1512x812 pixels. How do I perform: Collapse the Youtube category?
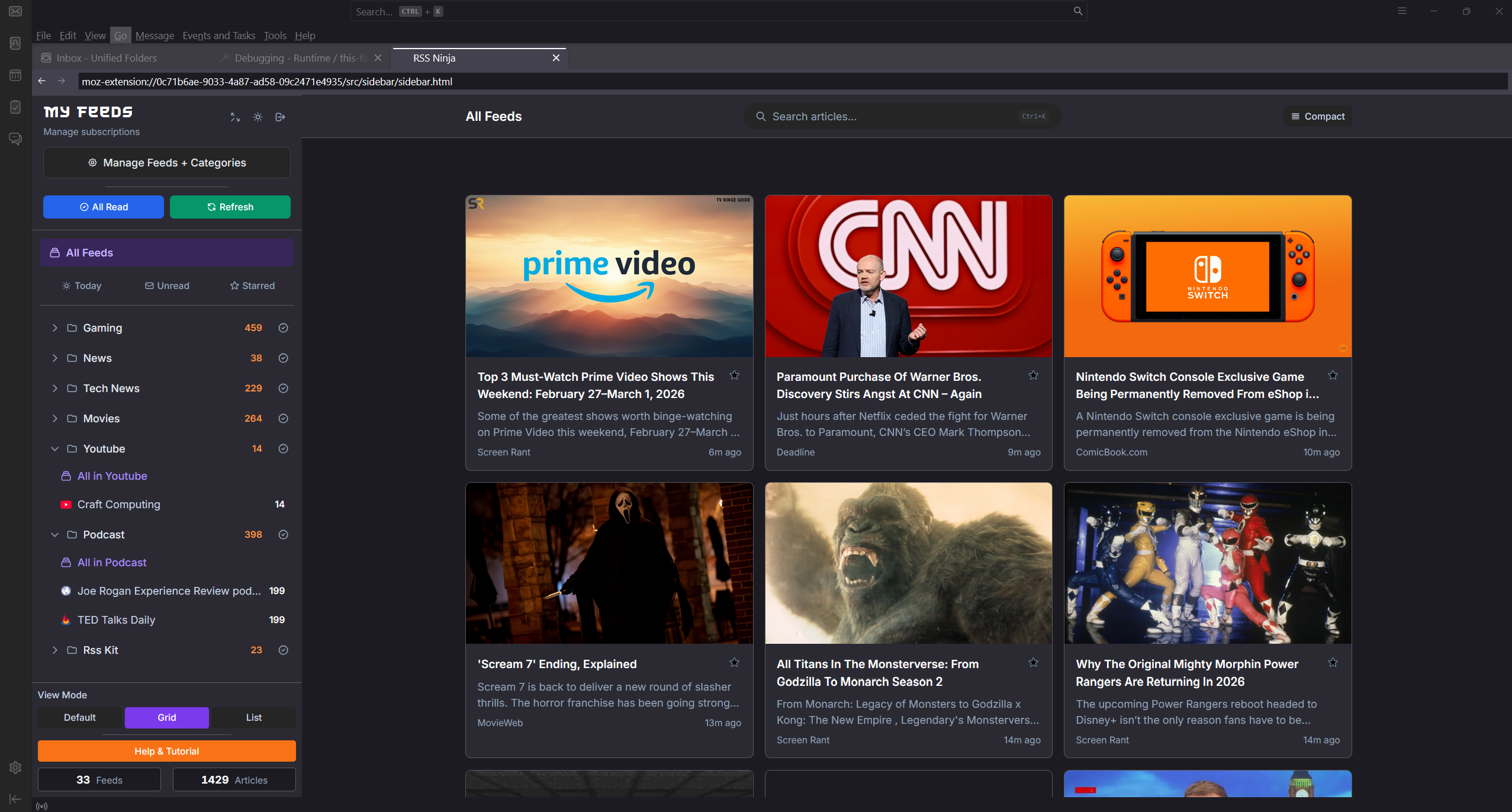click(54, 449)
